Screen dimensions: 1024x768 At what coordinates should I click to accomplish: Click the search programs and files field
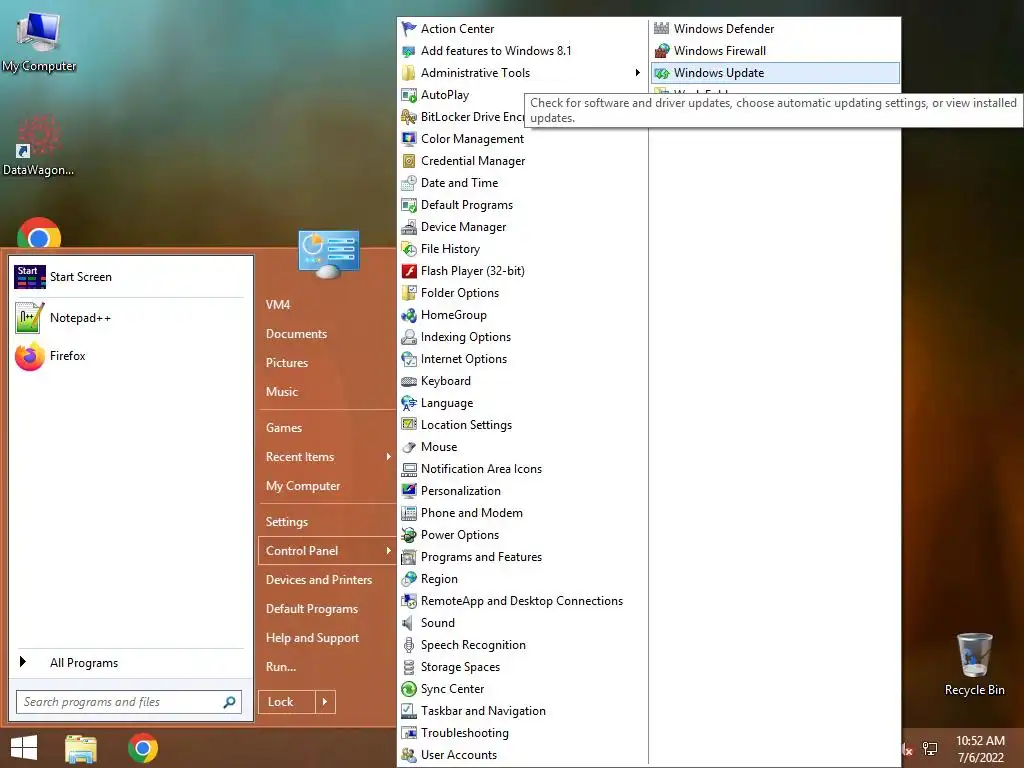pos(129,702)
